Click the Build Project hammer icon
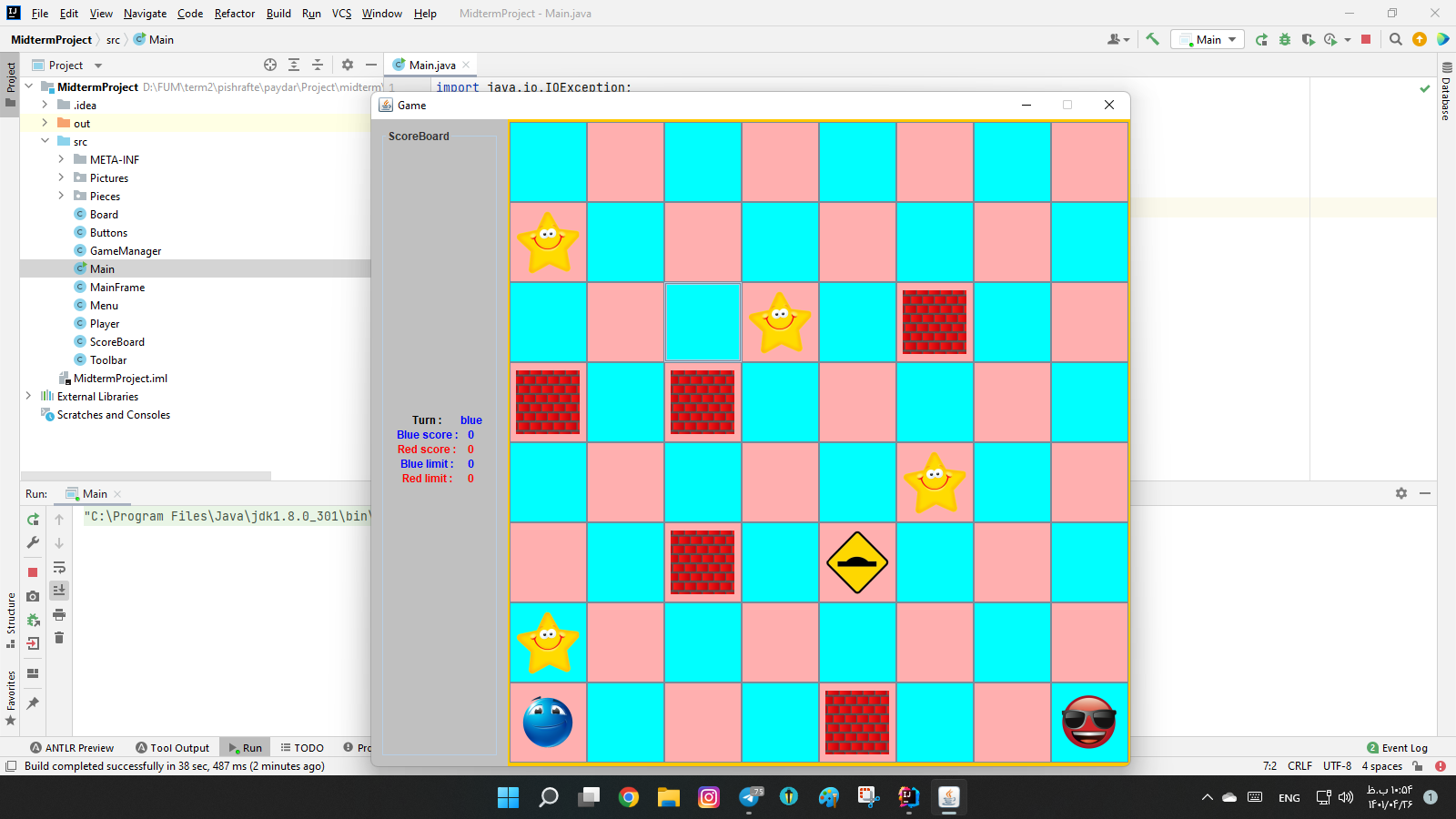Viewport: 1456px width, 819px height. [x=1152, y=39]
